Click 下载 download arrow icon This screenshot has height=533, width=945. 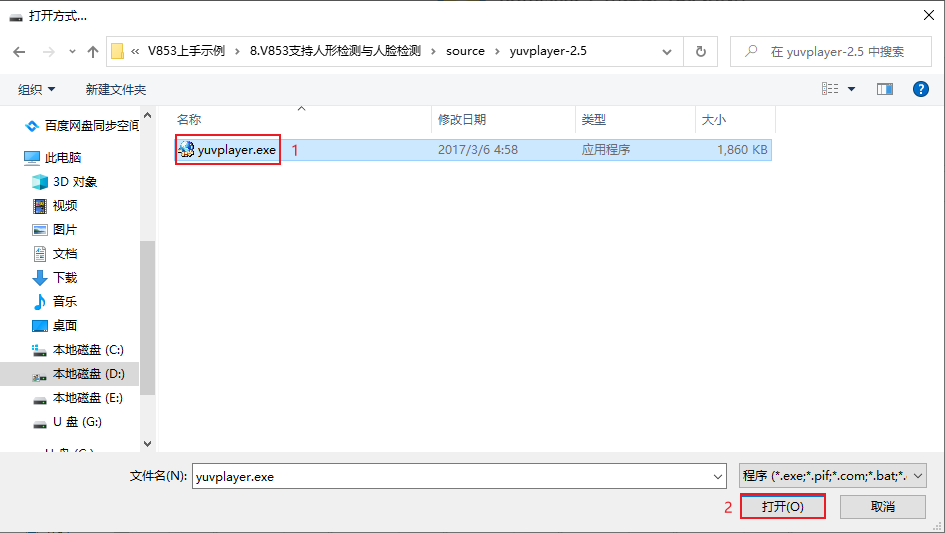pyautogui.click(x=40, y=278)
